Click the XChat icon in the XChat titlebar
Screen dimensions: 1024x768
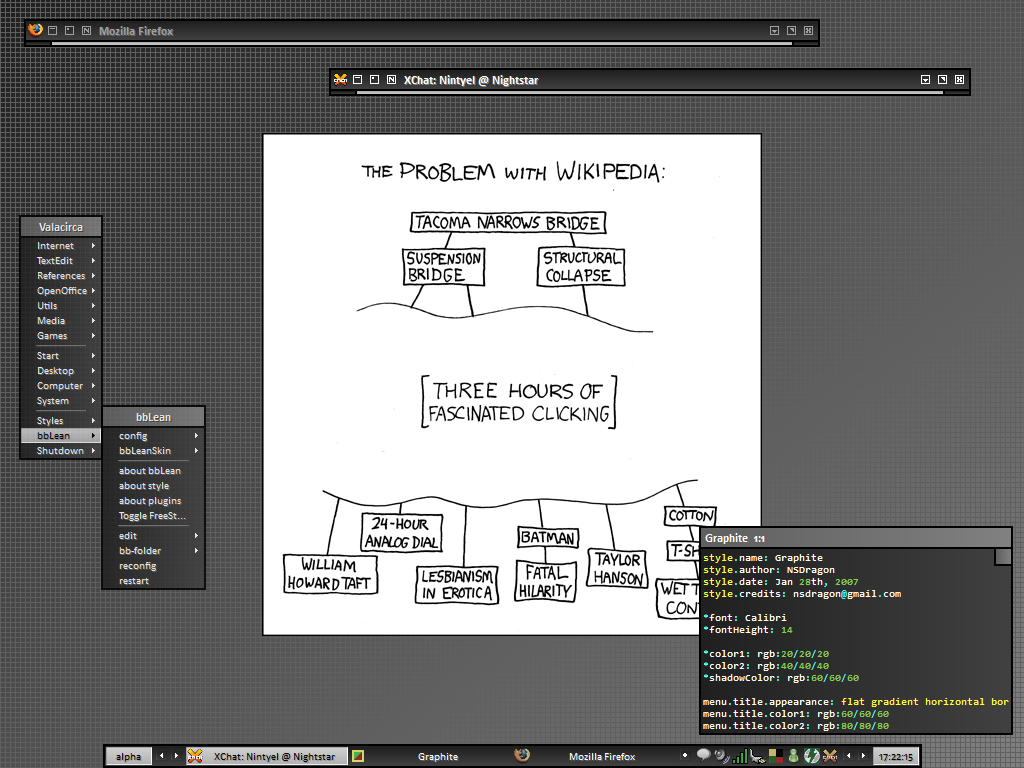pyautogui.click(x=340, y=80)
